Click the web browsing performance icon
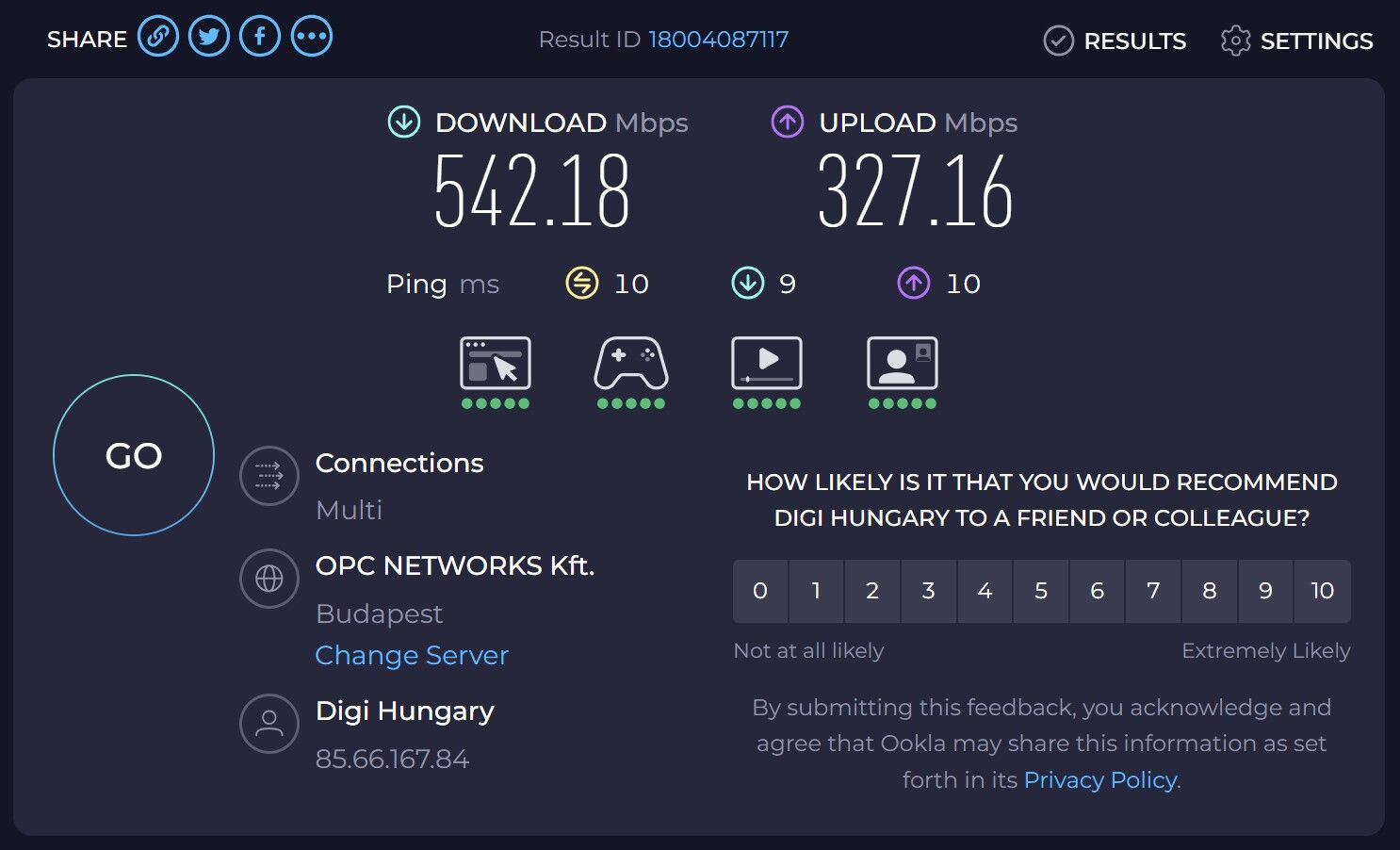The width and height of the screenshot is (1400, 850). click(x=496, y=363)
